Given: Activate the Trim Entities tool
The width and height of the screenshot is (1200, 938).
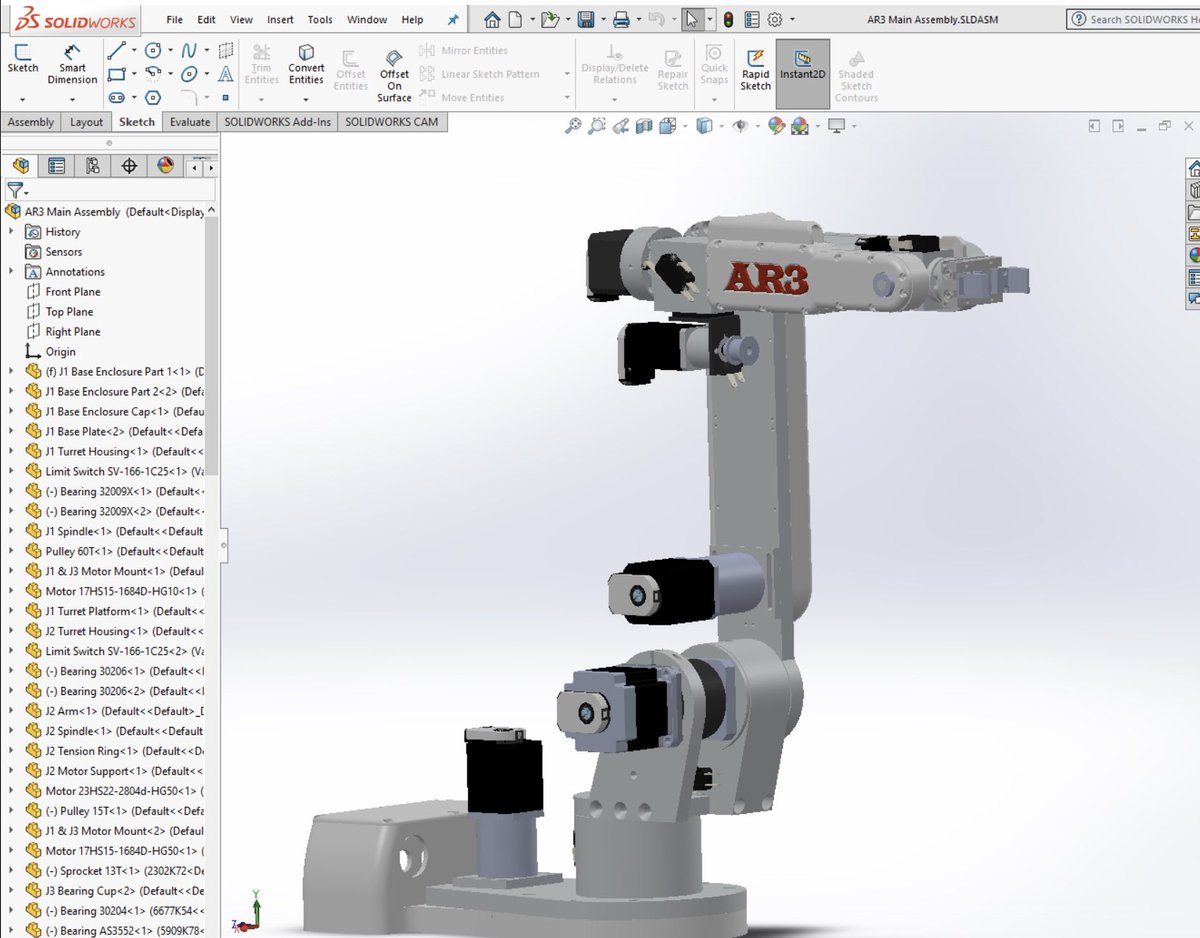Looking at the screenshot, I should coord(261,63).
